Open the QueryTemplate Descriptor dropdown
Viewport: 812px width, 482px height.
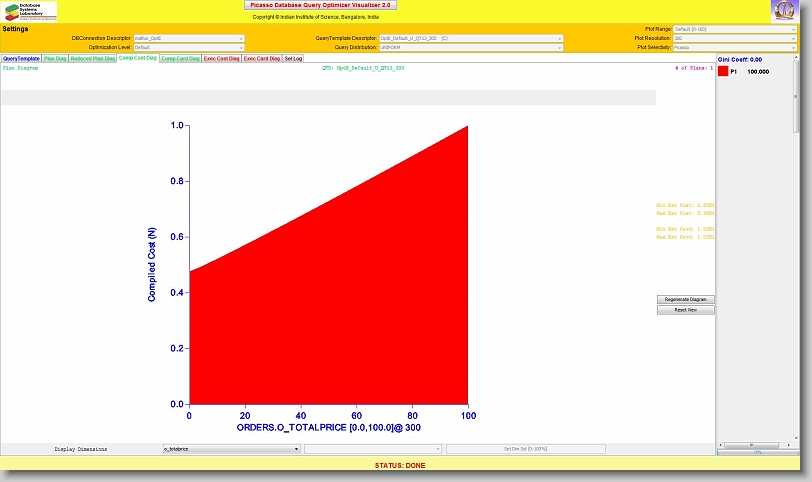471,38
